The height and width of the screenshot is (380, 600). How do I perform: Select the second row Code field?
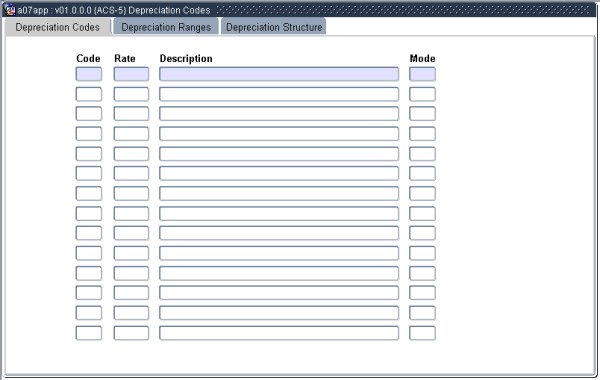(89, 94)
